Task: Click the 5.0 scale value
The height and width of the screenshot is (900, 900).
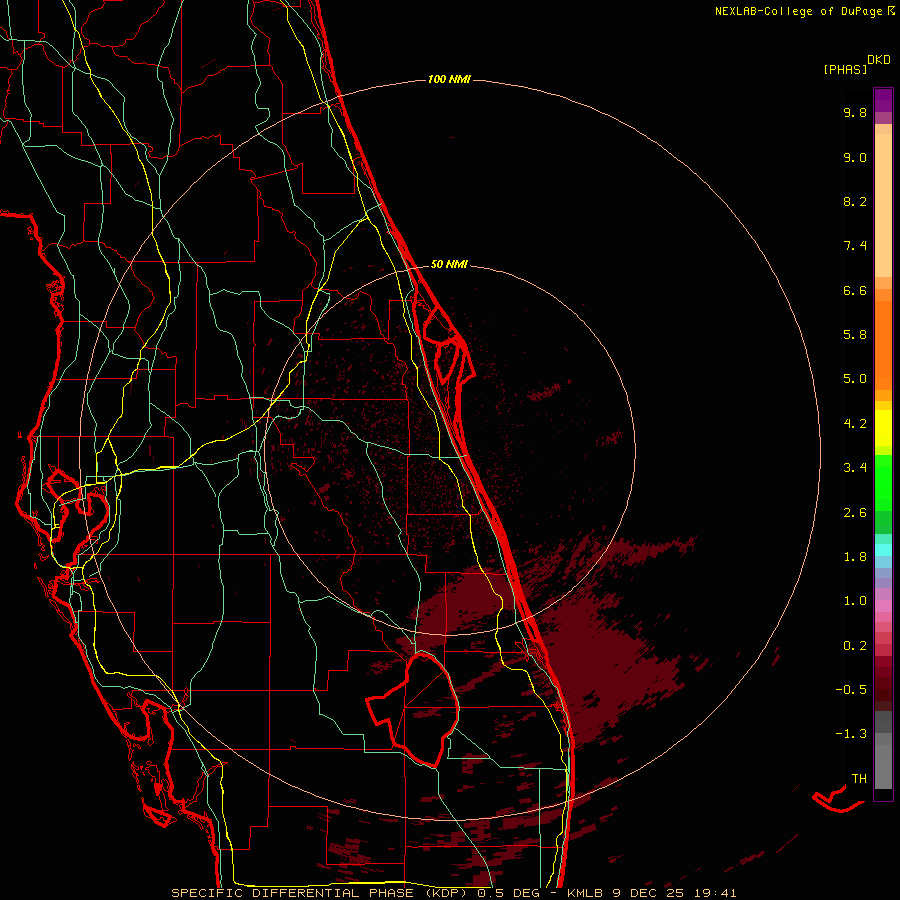Action: 855,379
